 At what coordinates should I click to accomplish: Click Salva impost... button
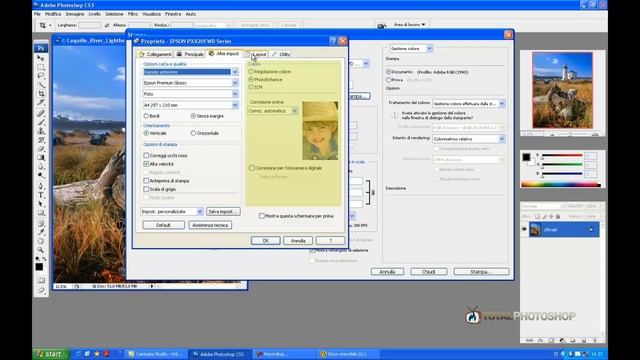(x=223, y=211)
